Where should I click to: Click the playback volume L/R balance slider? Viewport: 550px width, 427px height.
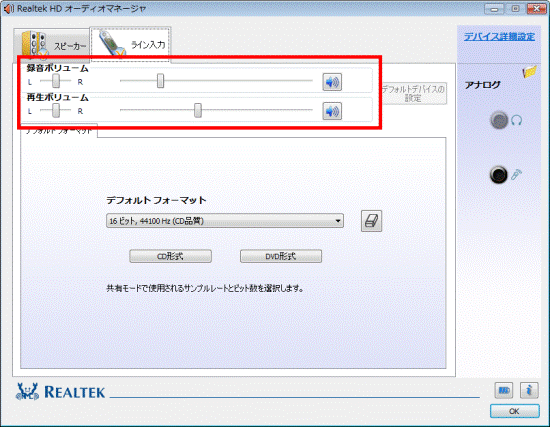pyautogui.click(x=56, y=110)
